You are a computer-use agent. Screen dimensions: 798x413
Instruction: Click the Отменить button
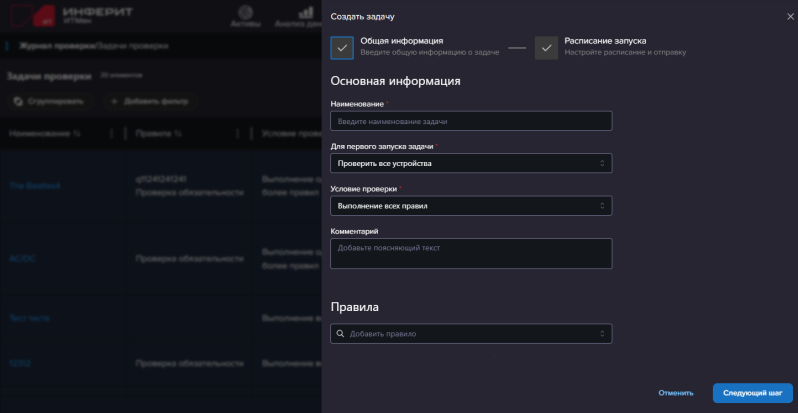coord(675,393)
